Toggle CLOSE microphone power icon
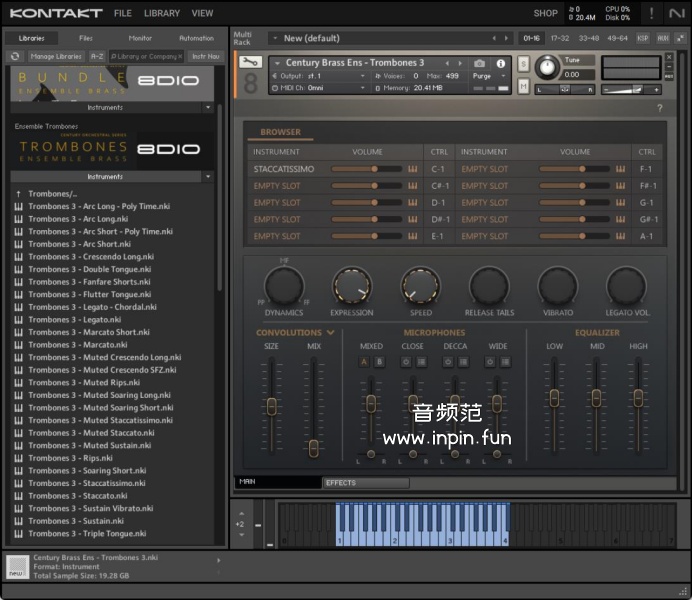 click(406, 362)
